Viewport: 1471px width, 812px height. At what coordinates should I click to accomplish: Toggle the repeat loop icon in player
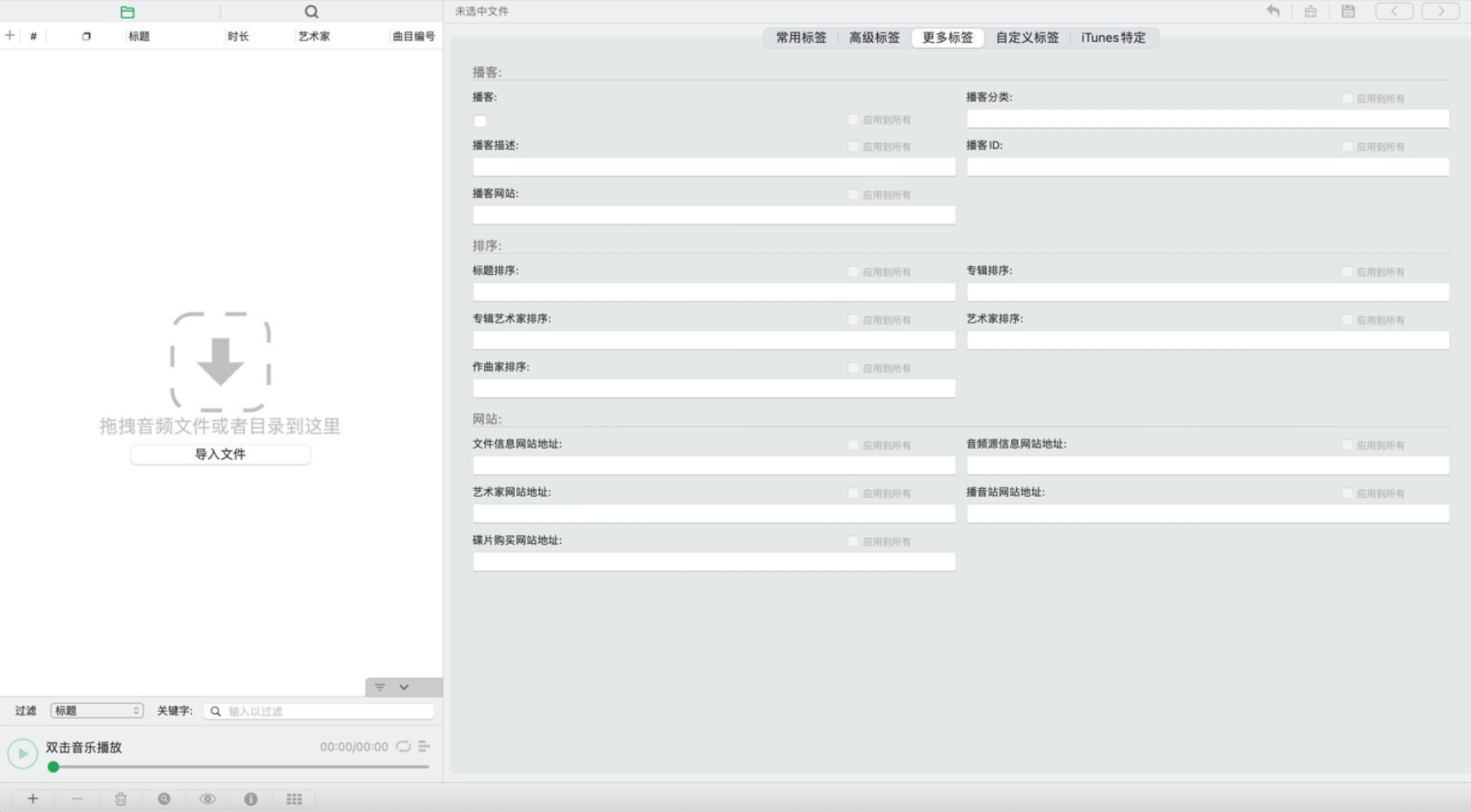(x=403, y=747)
